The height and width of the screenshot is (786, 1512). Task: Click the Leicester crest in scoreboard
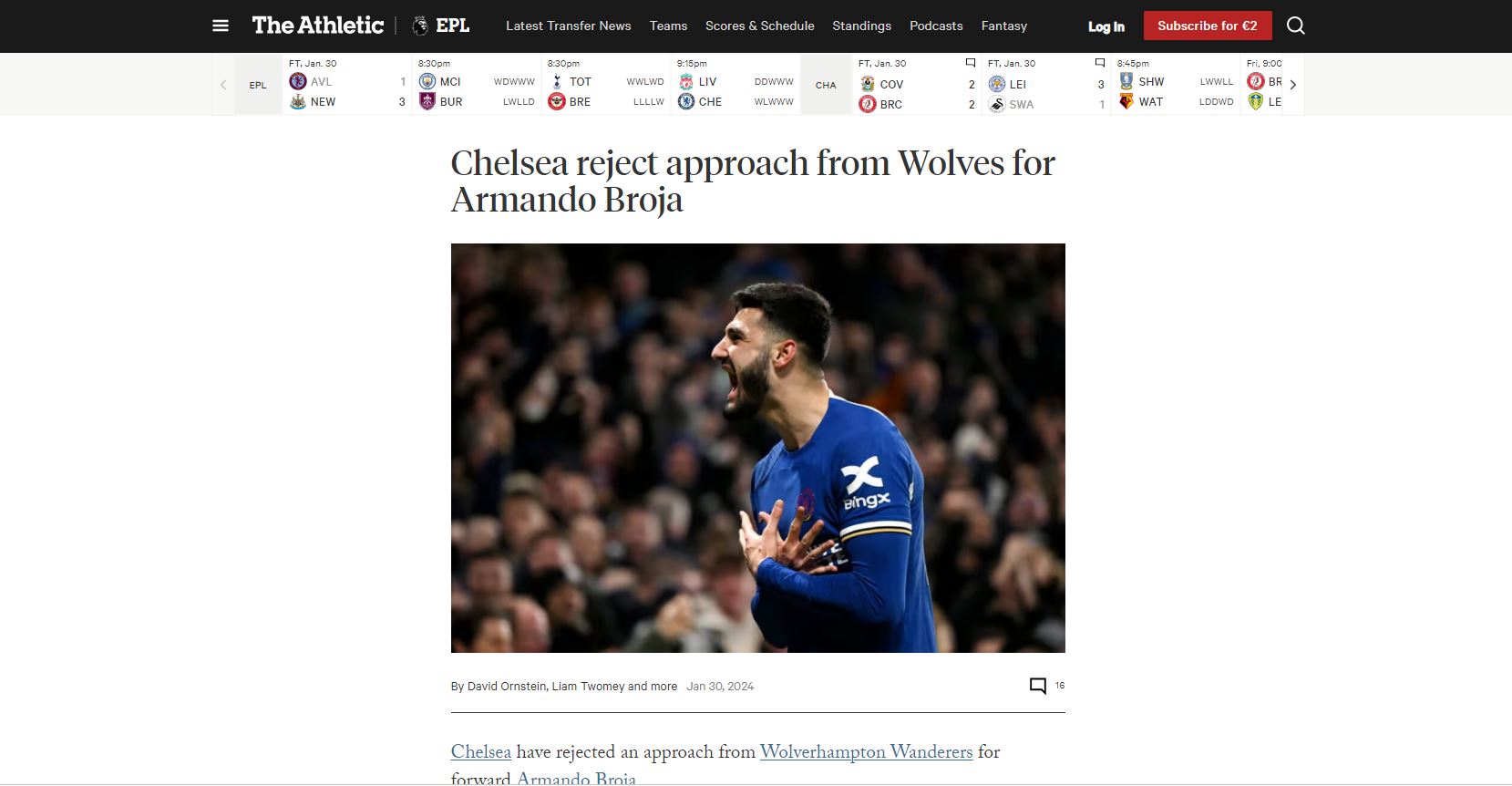click(996, 83)
